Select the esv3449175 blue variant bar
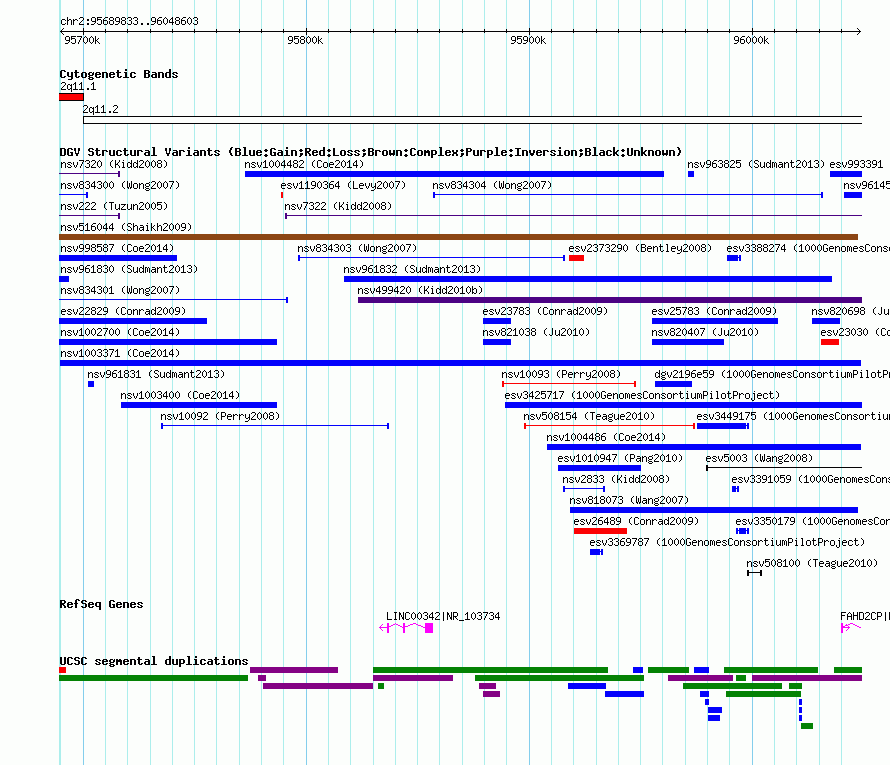This screenshot has height=765, width=890. click(x=723, y=426)
